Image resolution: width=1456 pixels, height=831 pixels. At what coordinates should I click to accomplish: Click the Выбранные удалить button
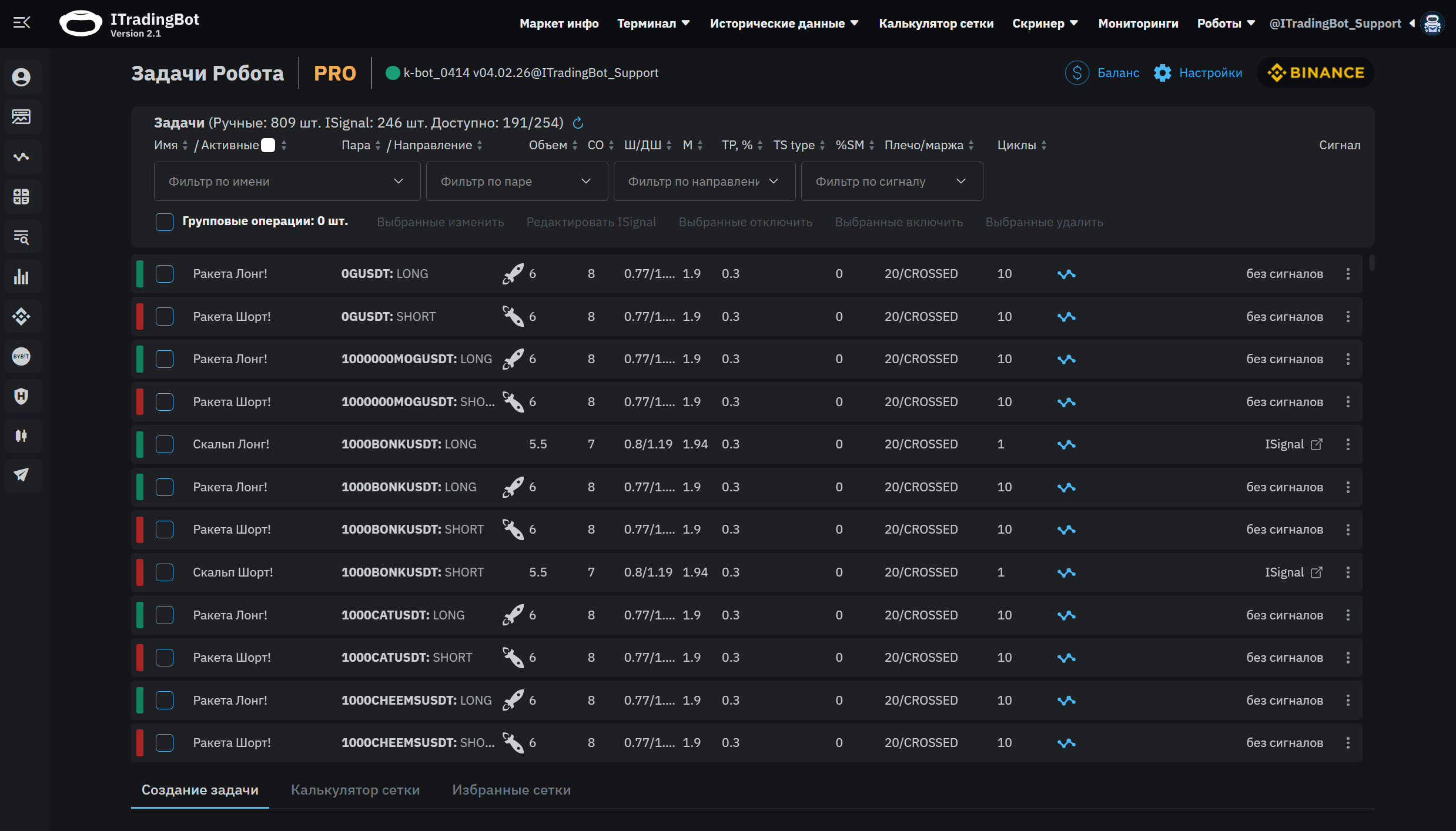(x=1044, y=222)
